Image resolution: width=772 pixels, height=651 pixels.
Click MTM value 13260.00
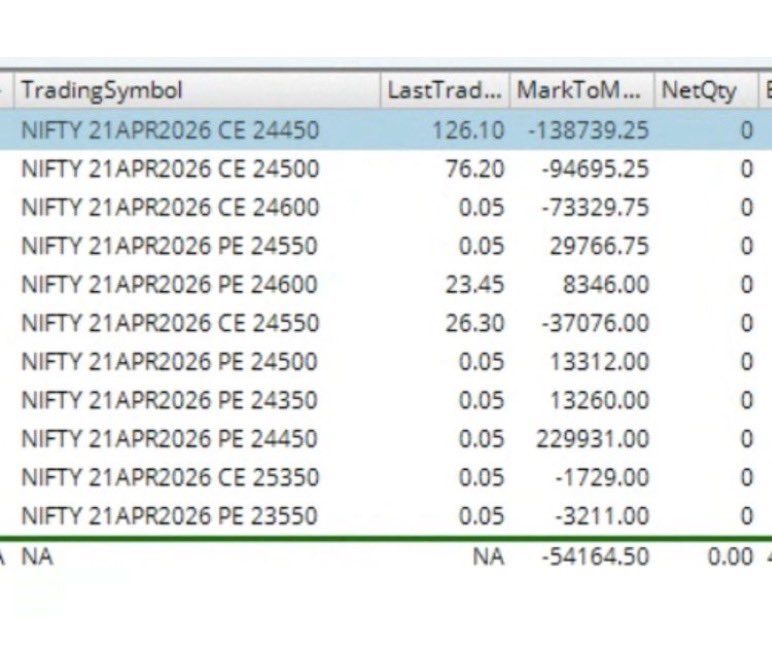[600, 400]
